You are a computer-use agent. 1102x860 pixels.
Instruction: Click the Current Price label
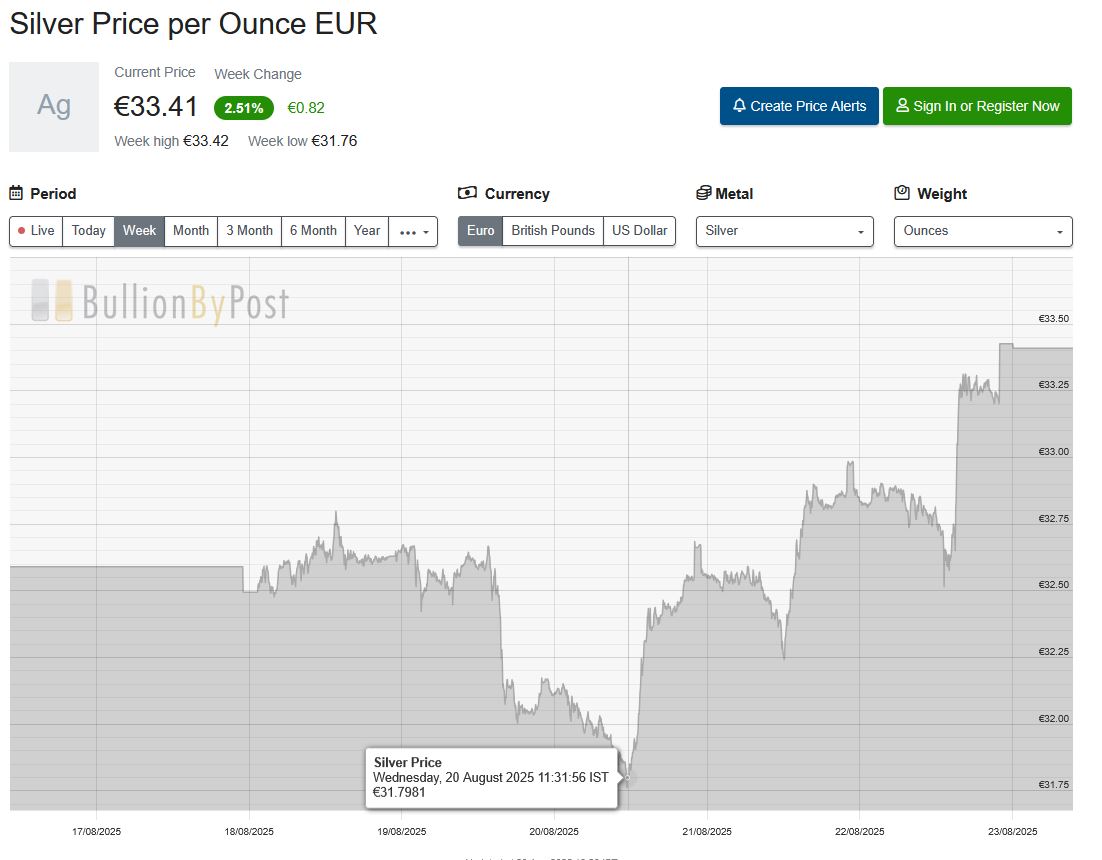pyautogui.click(x=155, y=72)
